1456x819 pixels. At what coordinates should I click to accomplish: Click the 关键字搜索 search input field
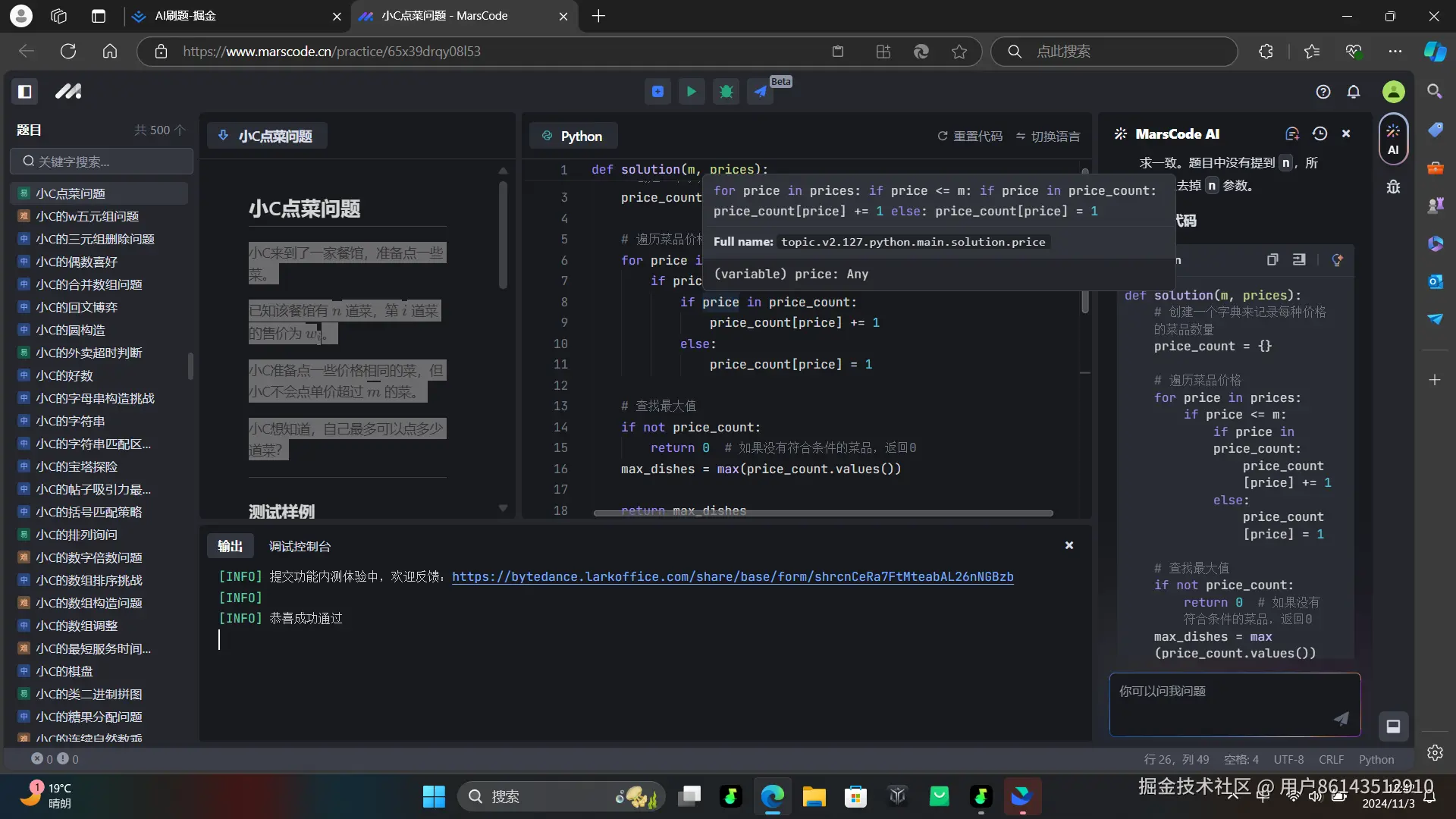(x=102, y=162)
